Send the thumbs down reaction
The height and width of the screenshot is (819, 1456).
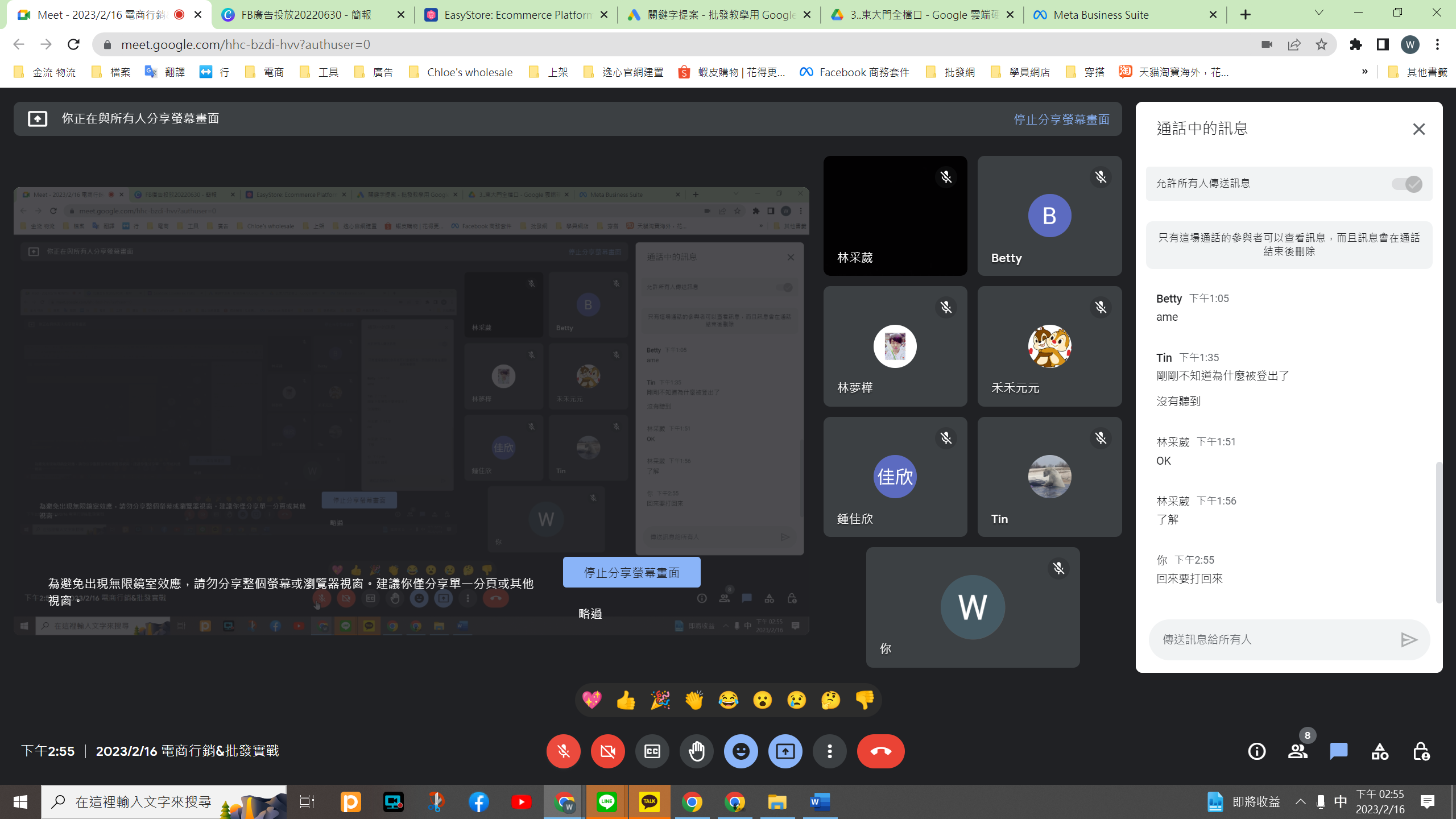pyautogui.click(x=864, y=700)
